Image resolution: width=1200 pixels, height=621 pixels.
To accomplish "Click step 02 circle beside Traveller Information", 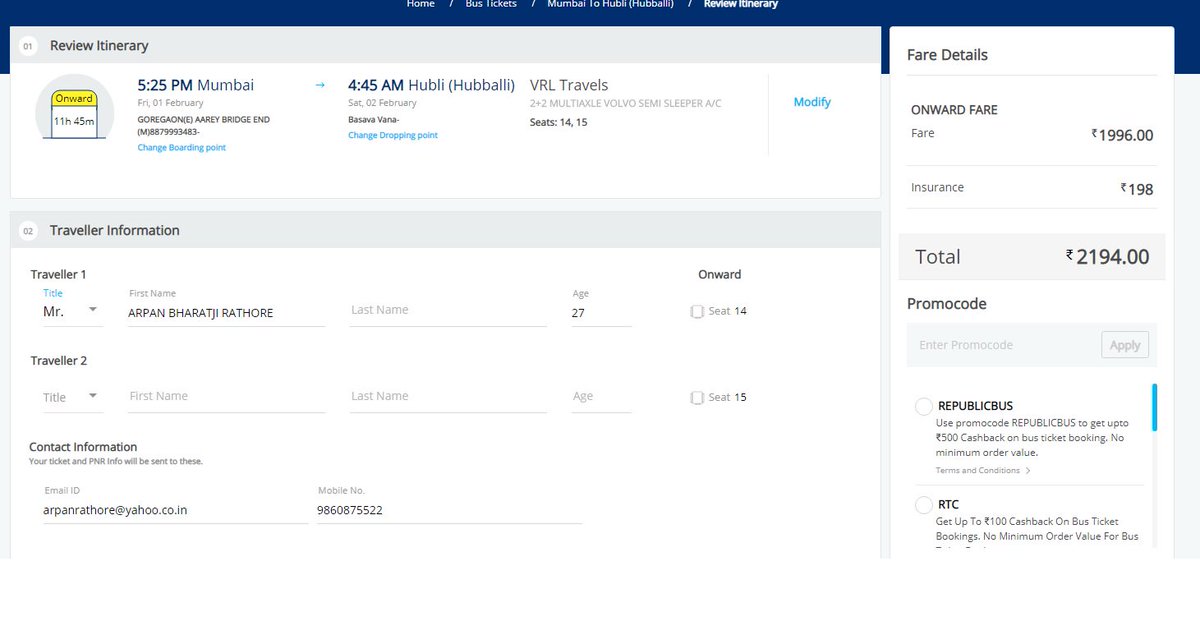I will point(28,231).
